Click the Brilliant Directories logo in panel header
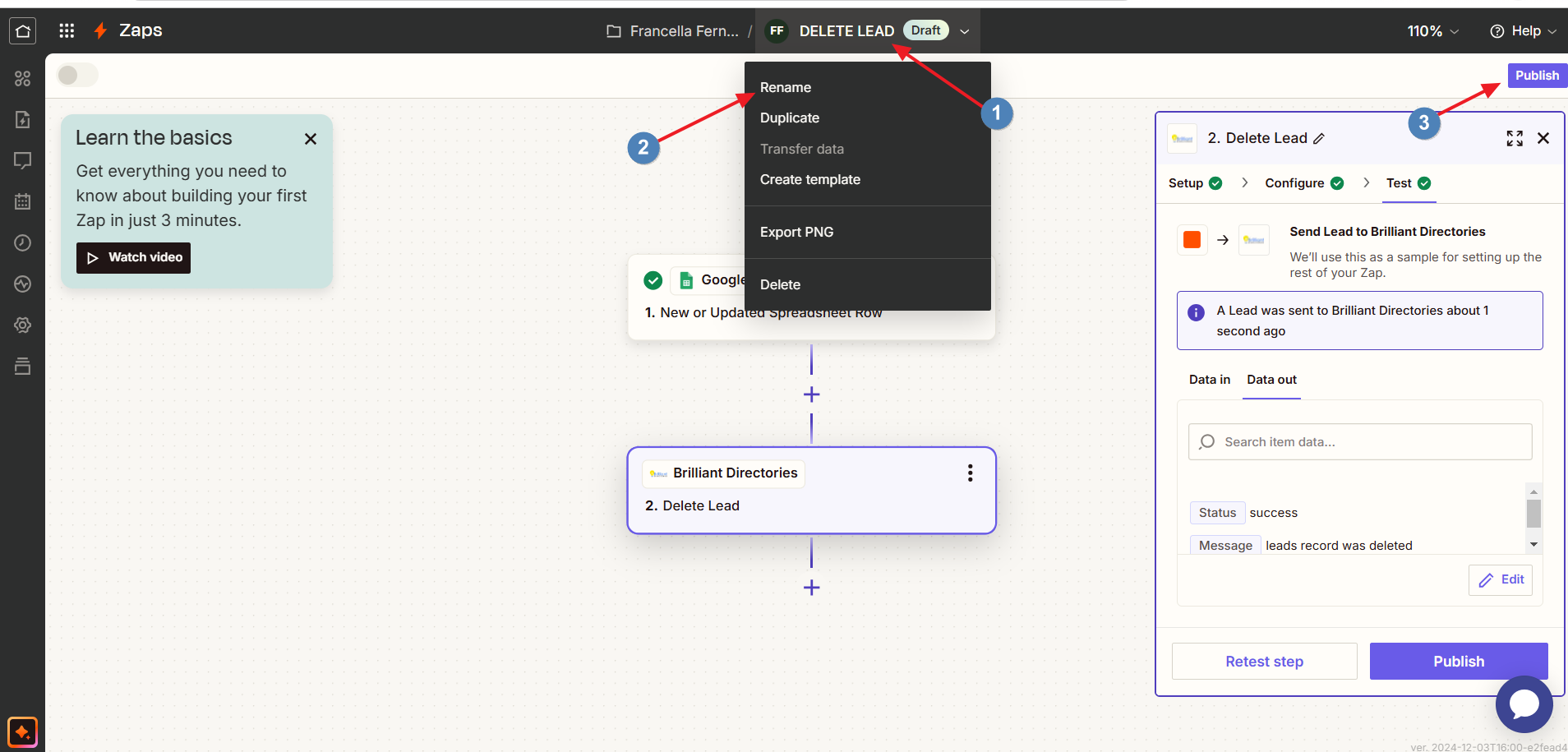This screenshot has height=752, width=1568. tap(1183, 139)
